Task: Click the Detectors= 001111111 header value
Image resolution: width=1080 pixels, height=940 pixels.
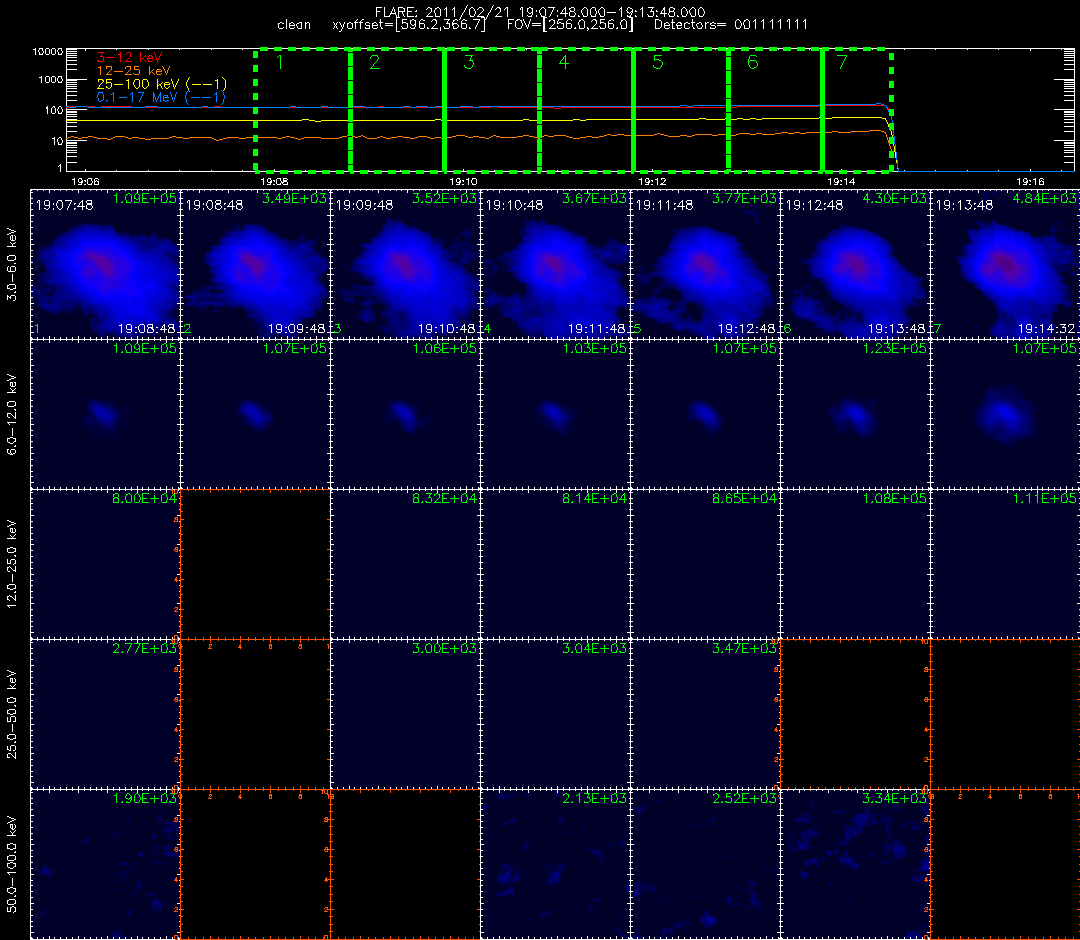Action: (x=731, y=25)
